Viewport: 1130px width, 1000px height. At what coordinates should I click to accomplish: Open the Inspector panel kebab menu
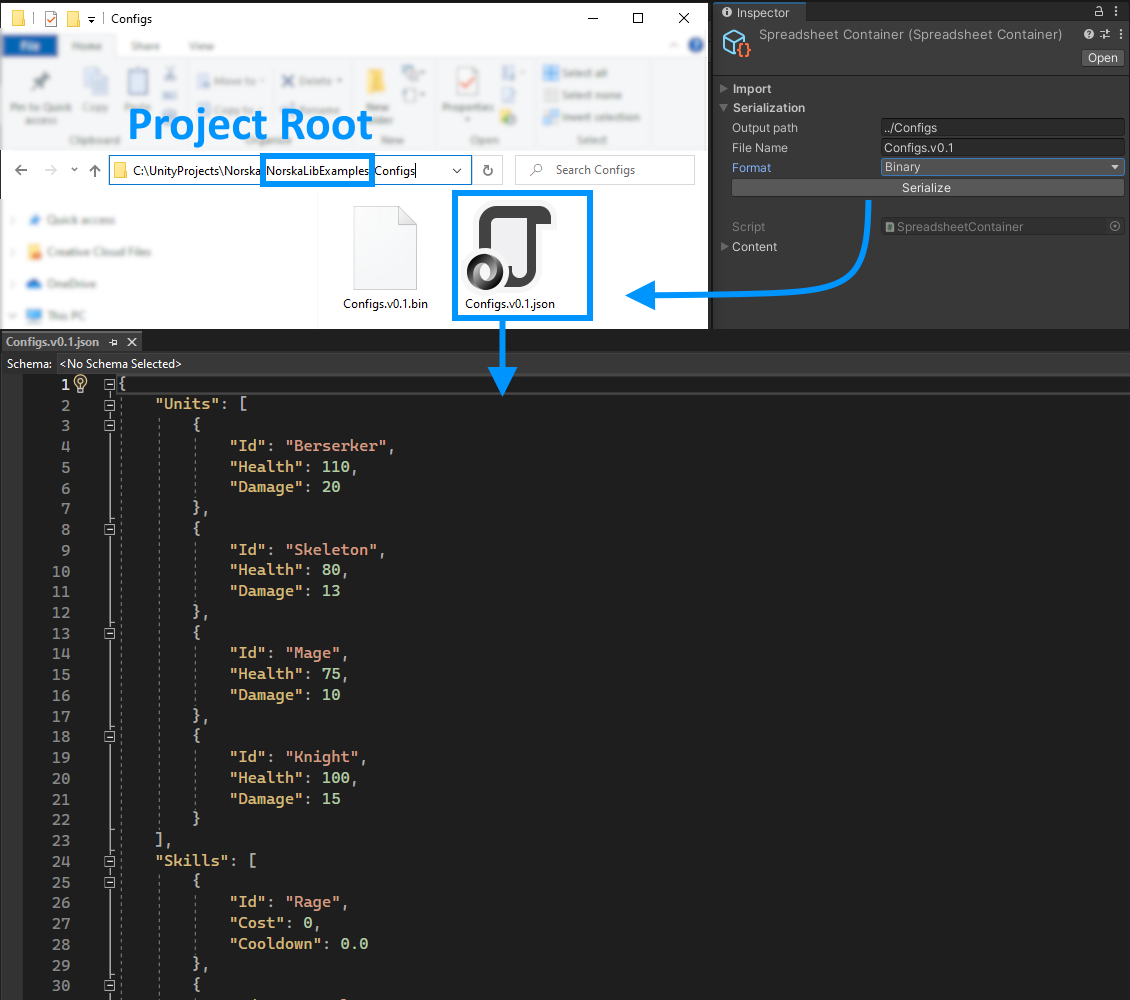1117,12
